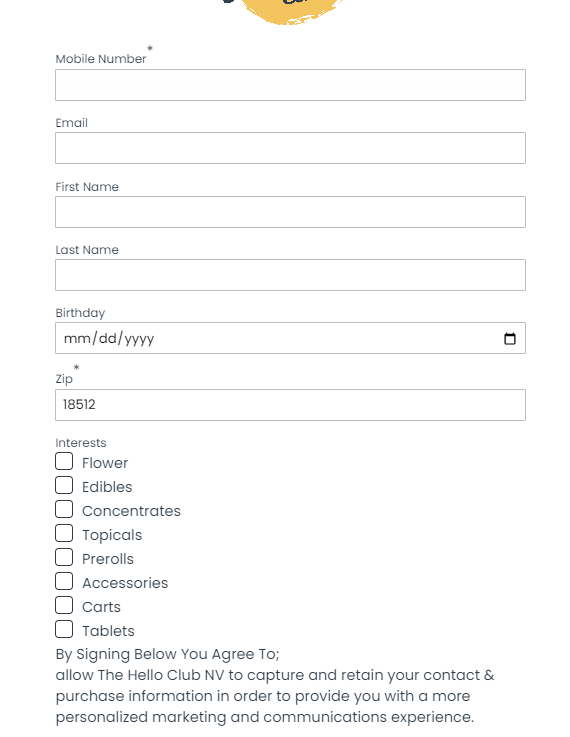This screenshot has height=737, width=570.
Task: Select the Prerolls checkbox
Action: click(x=64, y=557)
